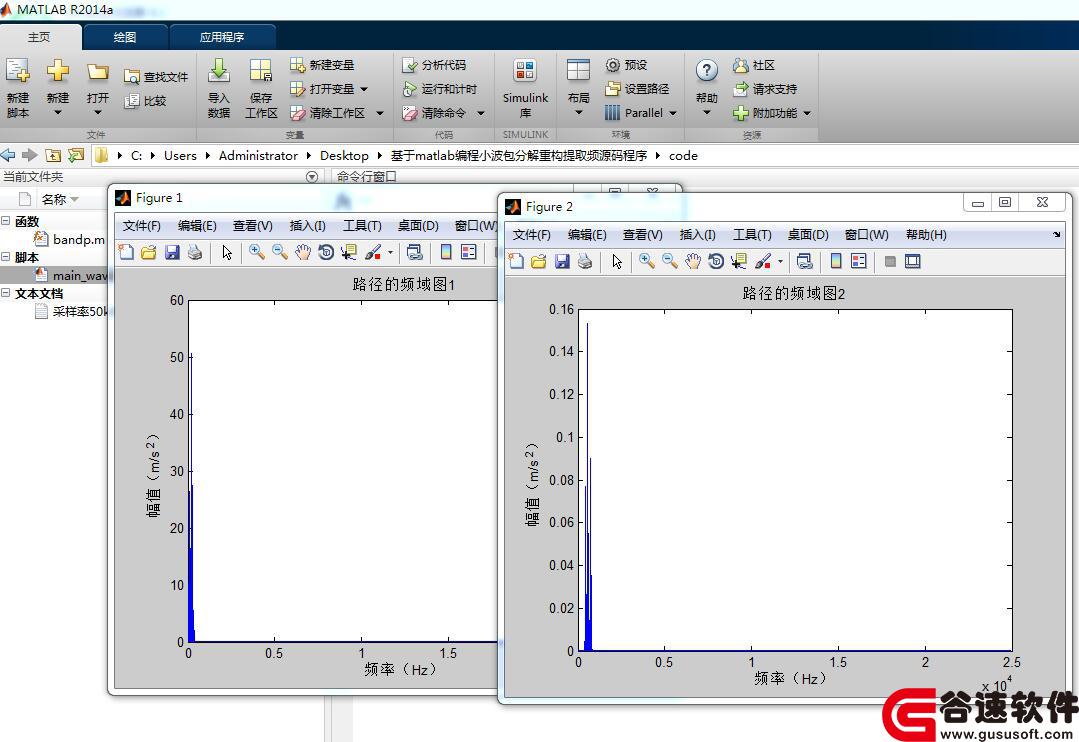Screen dimensions: 1079x742
Task: Click Hide Plot Tools icon in Figure 2
Action: click(x=890, y=262)
